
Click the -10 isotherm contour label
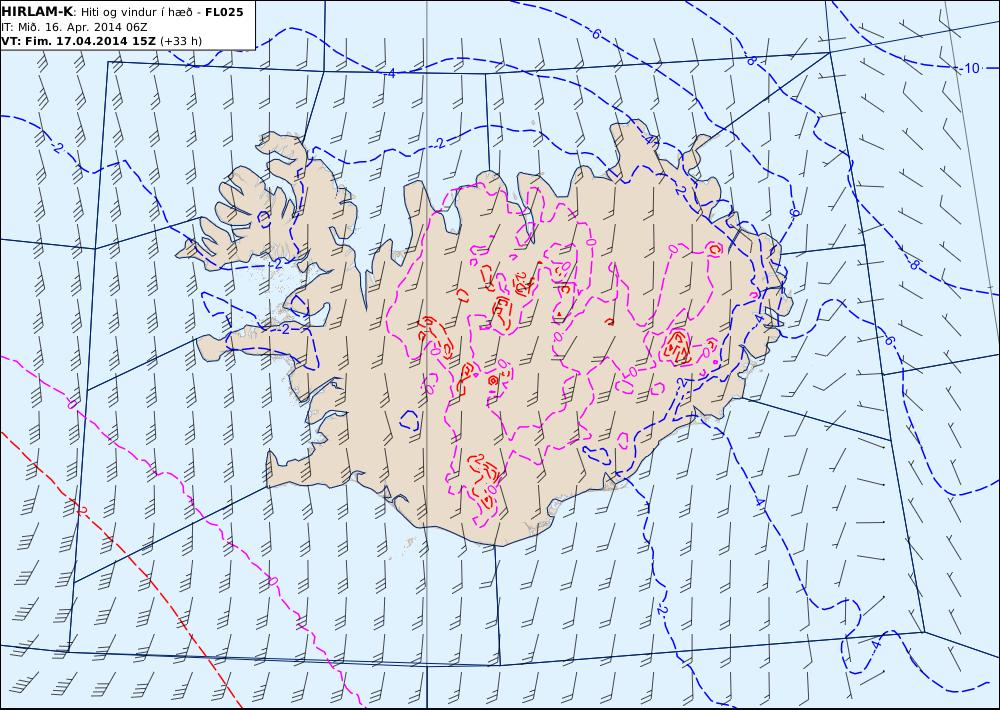click(x=970, y=68)
